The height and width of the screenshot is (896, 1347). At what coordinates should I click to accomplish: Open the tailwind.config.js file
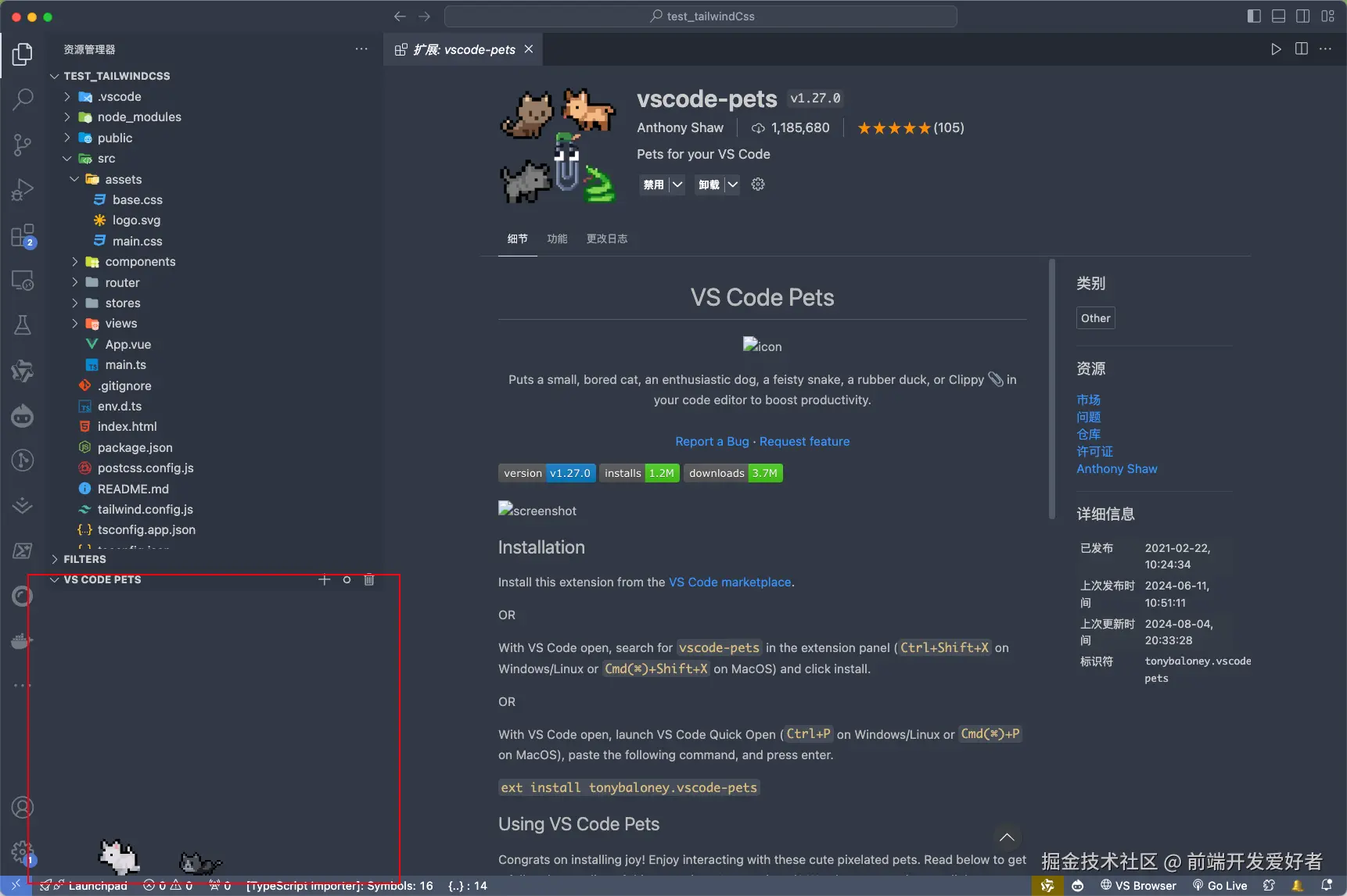click(x=145, y=510)
